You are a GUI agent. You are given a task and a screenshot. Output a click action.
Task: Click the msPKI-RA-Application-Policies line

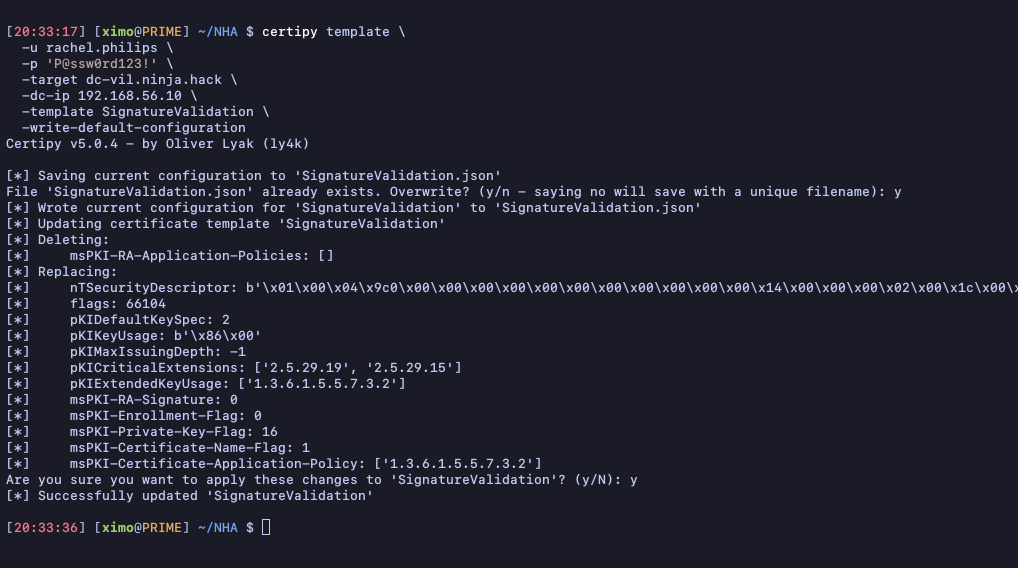pos(201,256)
